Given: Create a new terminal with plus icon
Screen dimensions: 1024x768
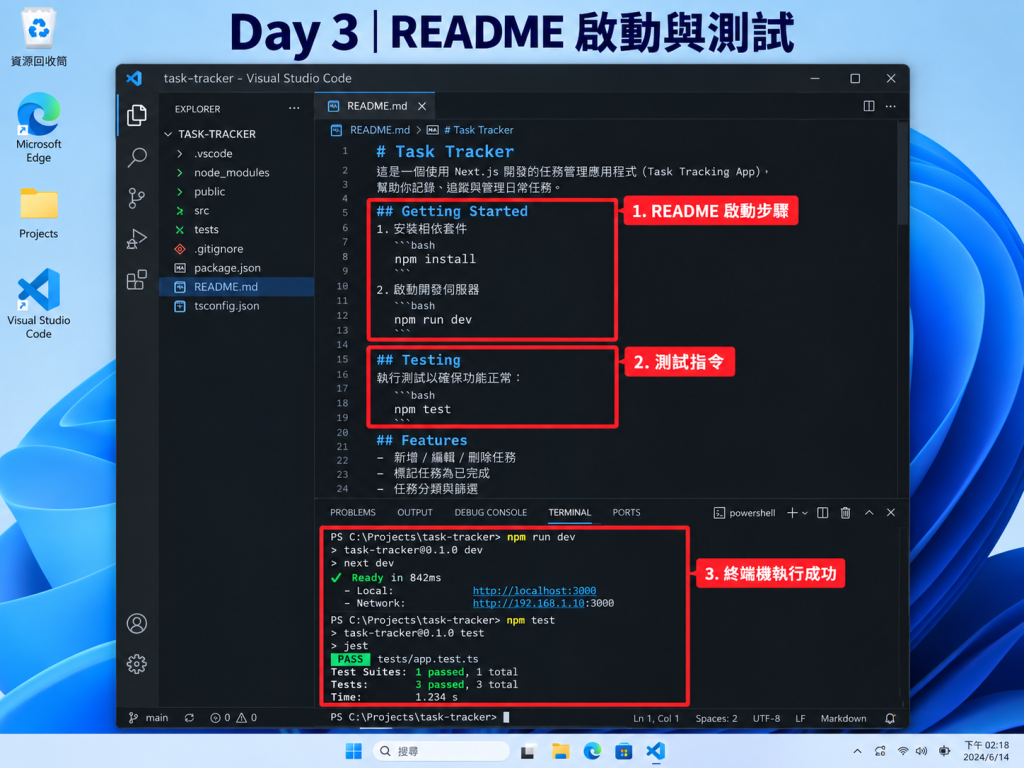Looking at the screenshot, I should (x=792, y=513).
